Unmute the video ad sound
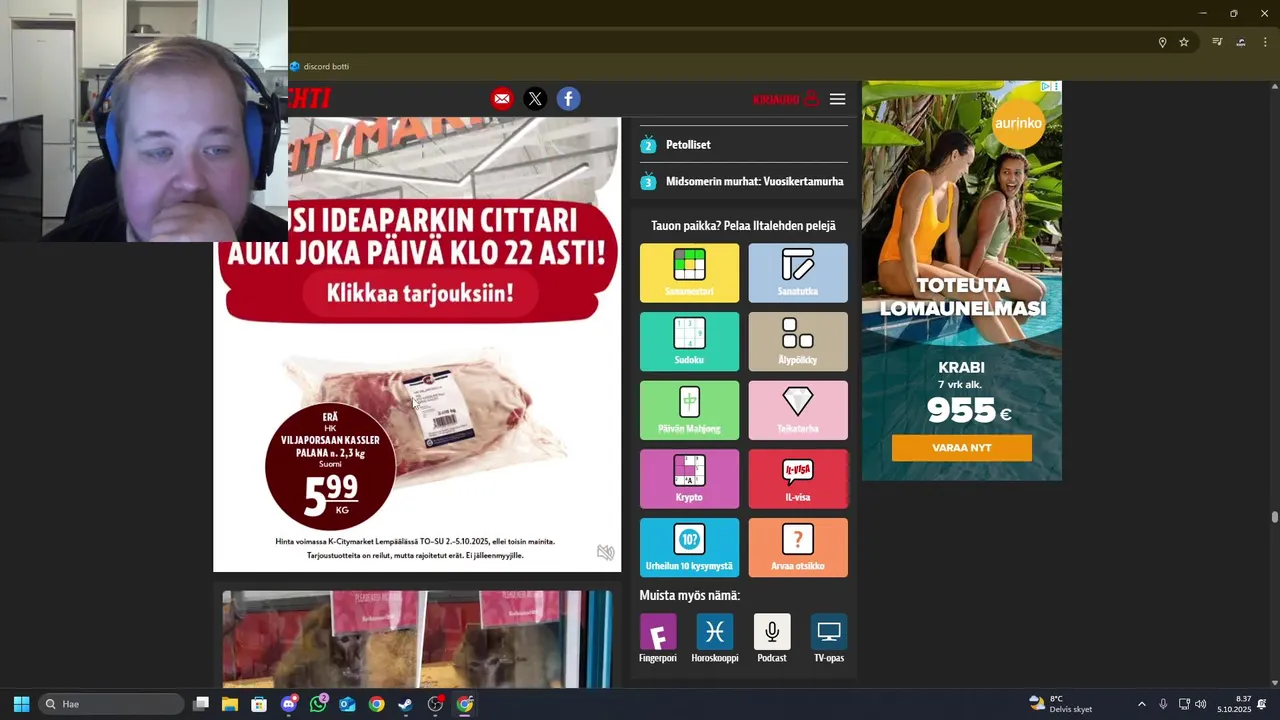This screenshot has width=1280, height=720. pyautogui.click(x=605, y=553)
